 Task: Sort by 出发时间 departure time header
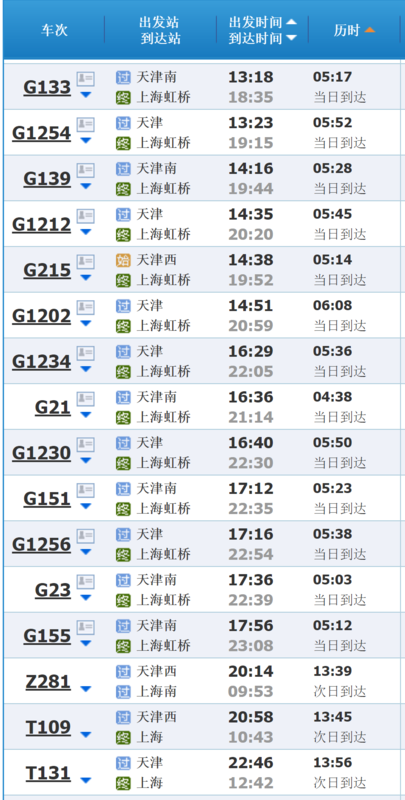(x=262, y=22)
